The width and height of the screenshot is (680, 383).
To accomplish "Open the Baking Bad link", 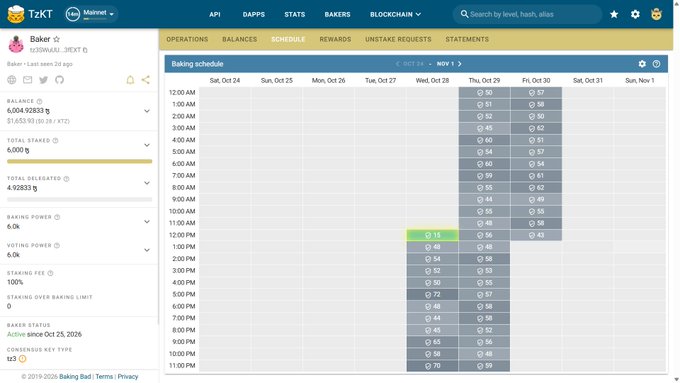I will pyautogui.click(x=75, y=376).
